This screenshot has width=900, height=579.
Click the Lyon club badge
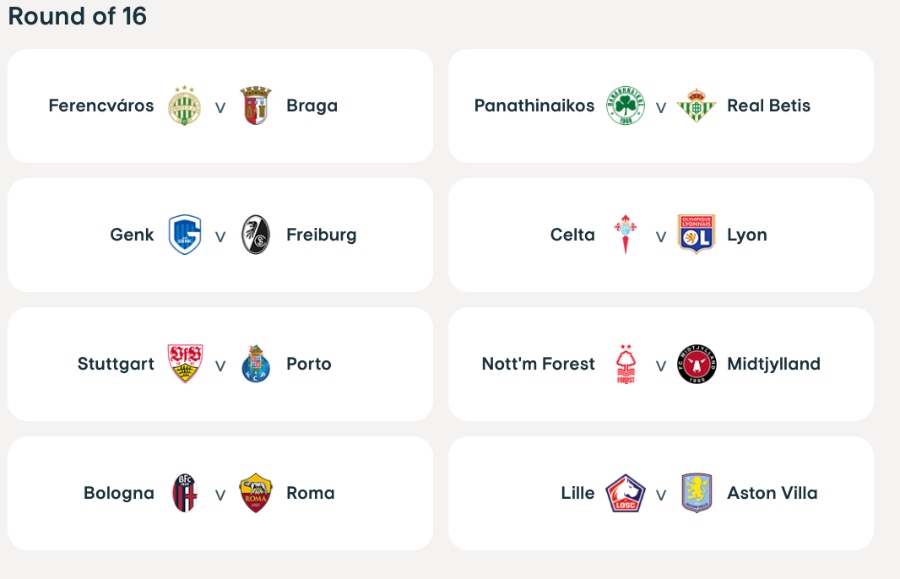(696, 235)
